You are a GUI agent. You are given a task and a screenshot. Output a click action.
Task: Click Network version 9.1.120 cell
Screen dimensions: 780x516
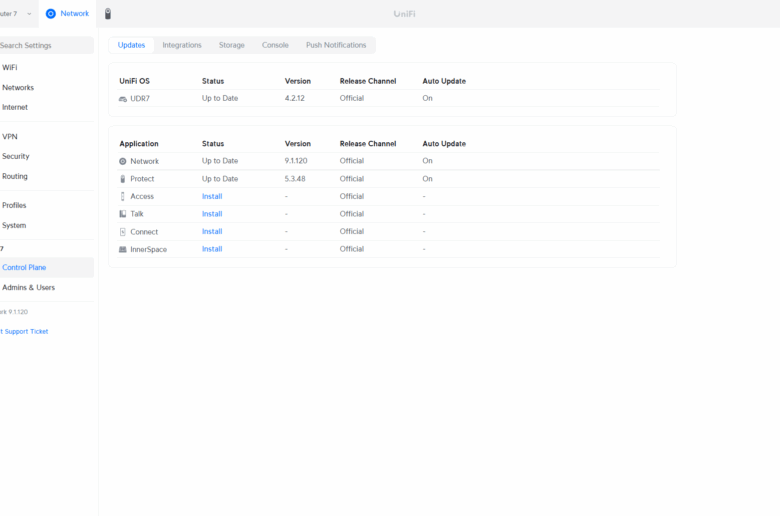[296, 161]
